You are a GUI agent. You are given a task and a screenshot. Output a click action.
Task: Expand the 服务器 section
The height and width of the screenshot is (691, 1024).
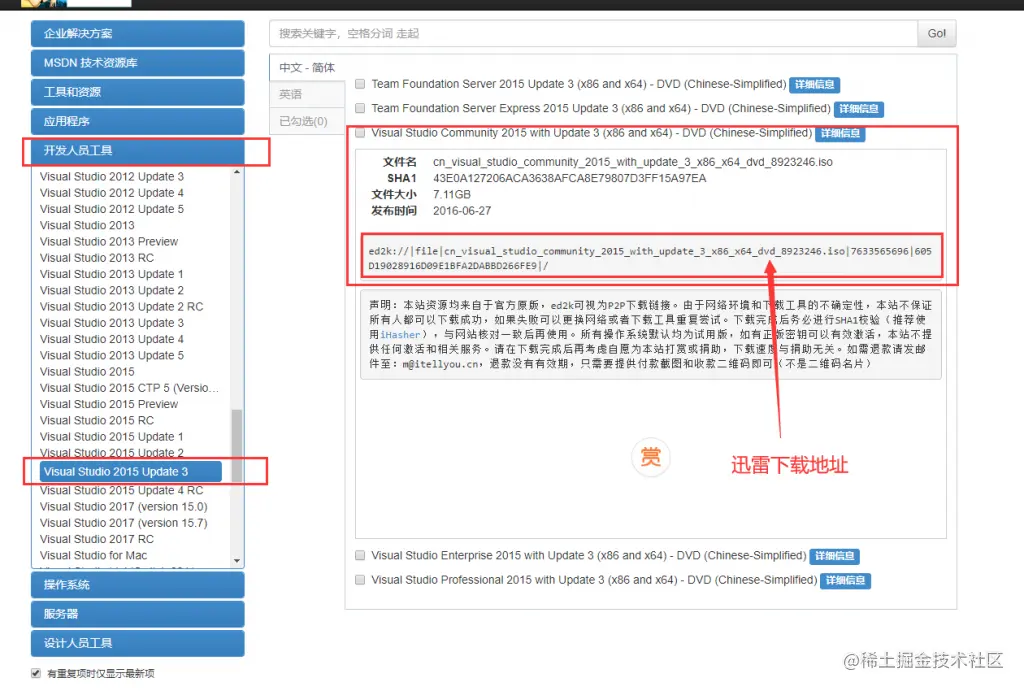138,614
